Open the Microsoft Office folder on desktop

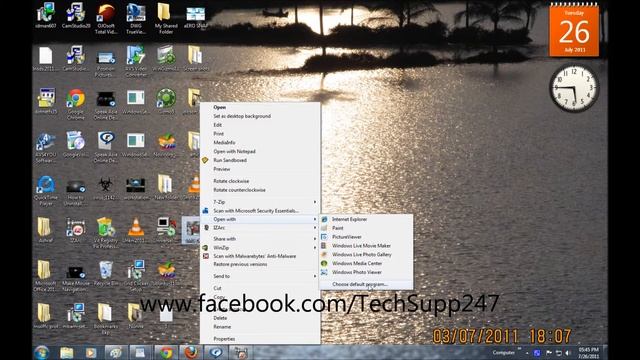pyautogui.click(x=45, y=276)
